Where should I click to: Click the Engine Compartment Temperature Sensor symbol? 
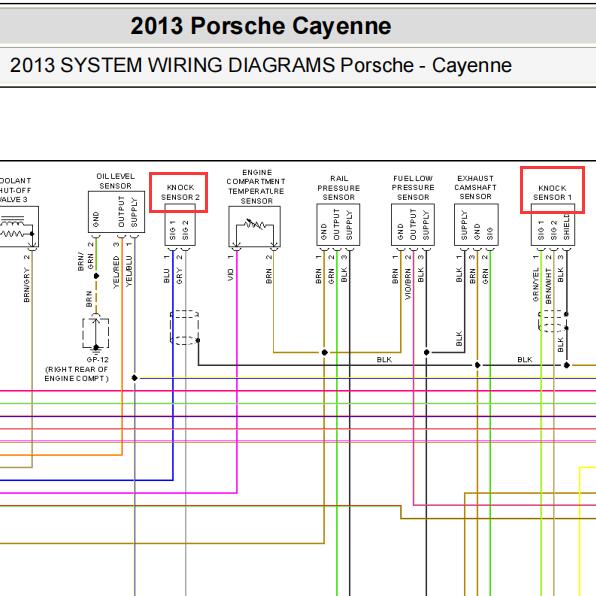click(x=255, y=227)
